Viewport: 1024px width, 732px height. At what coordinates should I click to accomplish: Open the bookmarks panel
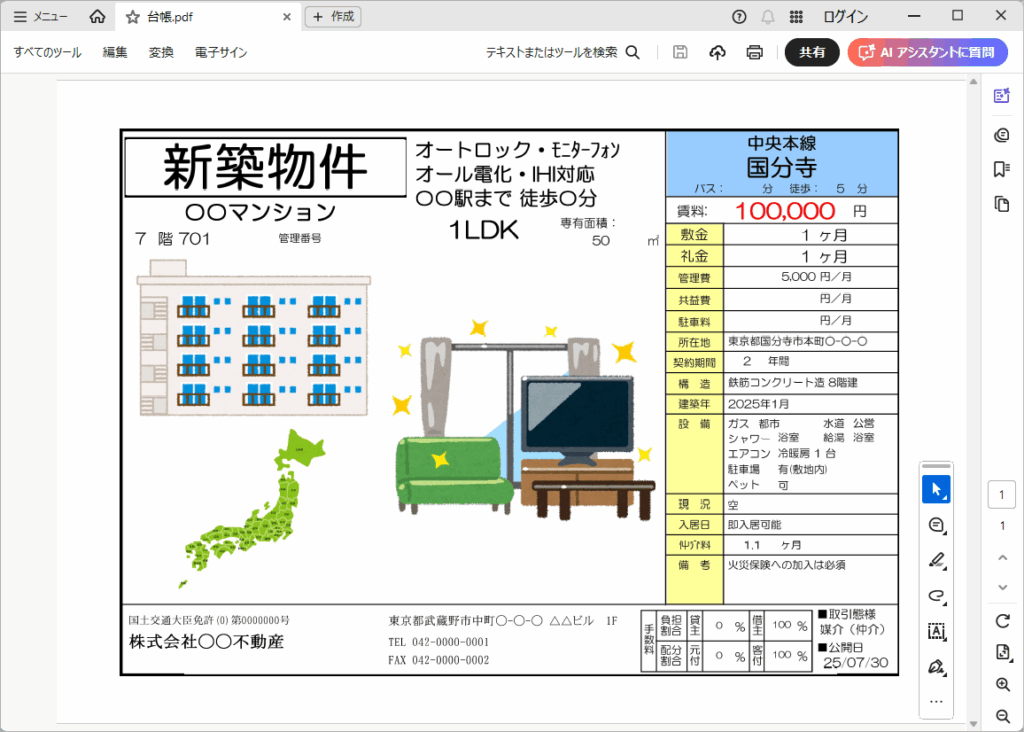click(1001, 169)
